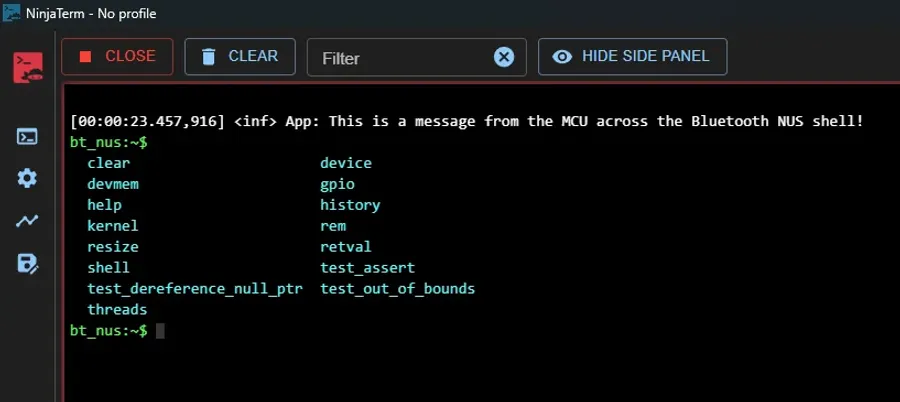The width and height of the screenshot is (900, 402).
Task: Click the 'kernel' command text
Action: point(113,226)
